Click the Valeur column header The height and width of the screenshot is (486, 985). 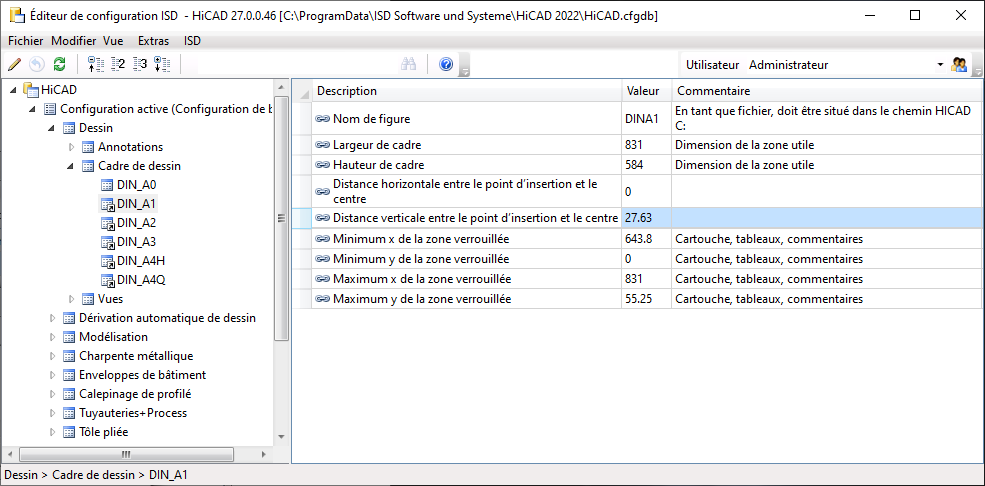pyautogui.click(x=646, y=91)
